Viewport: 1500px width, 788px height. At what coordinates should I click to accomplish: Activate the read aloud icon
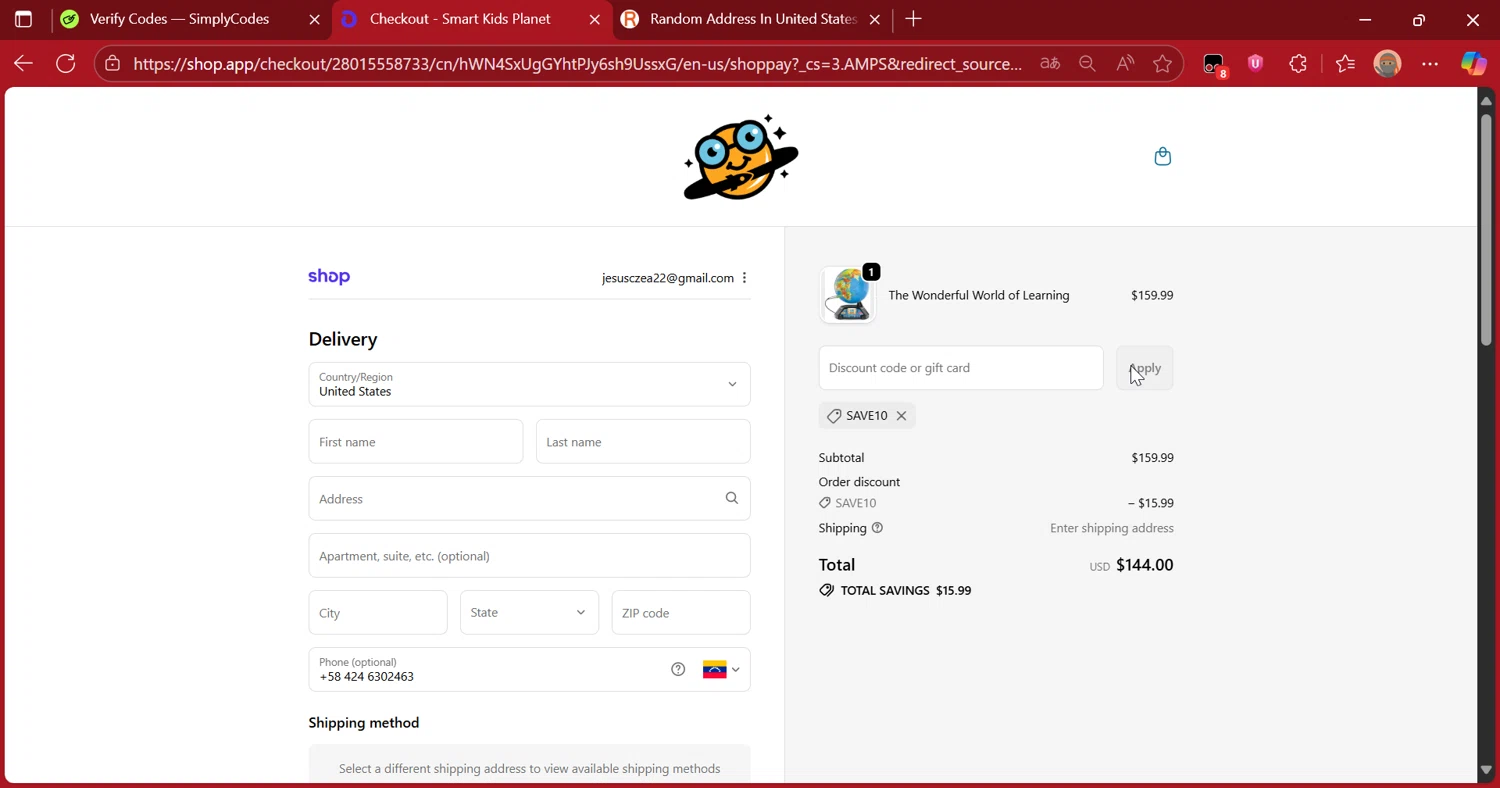click(1125, 64)
